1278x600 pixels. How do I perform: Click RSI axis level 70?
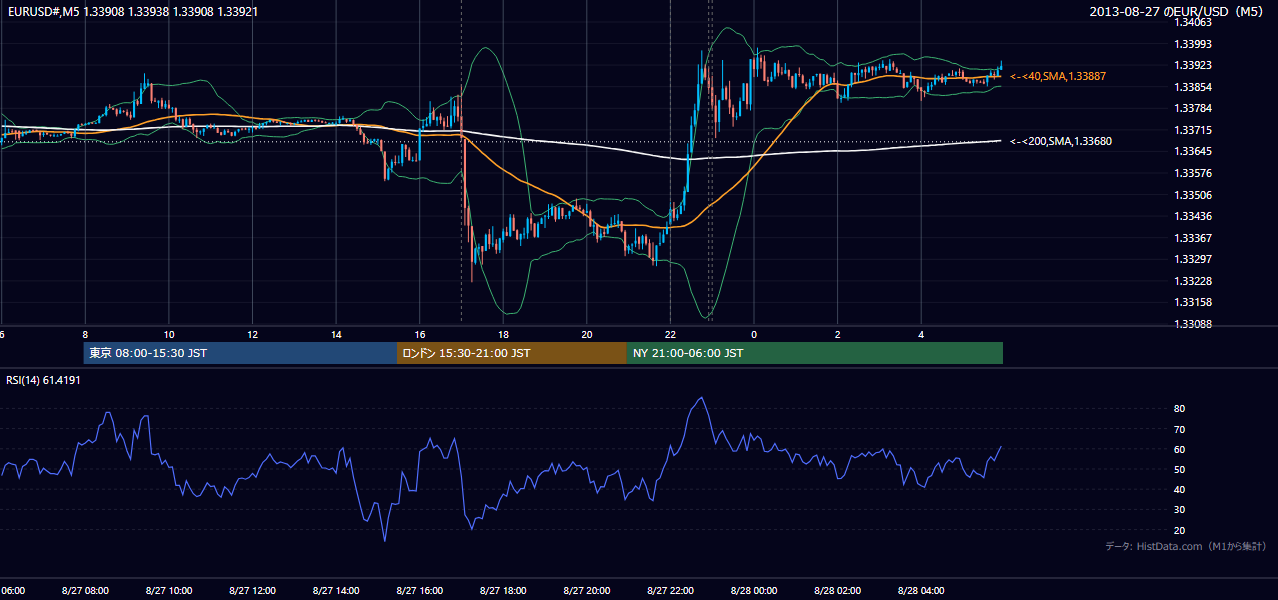tap(1180, 429)
